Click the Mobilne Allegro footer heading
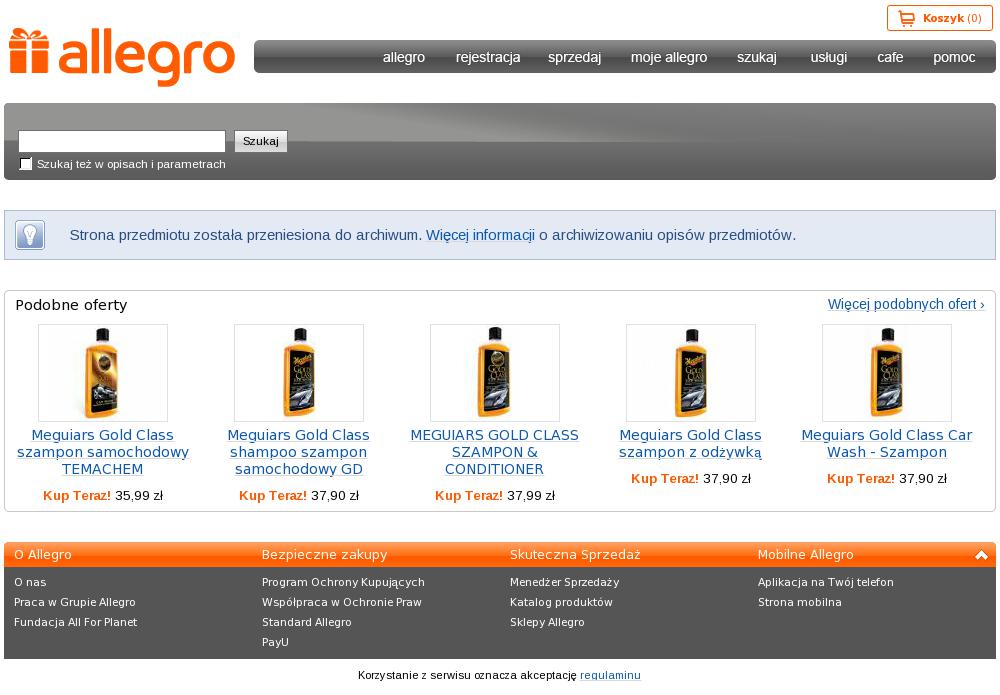The height and width of the screenshot is (695, 1000). tap(805, 555)
